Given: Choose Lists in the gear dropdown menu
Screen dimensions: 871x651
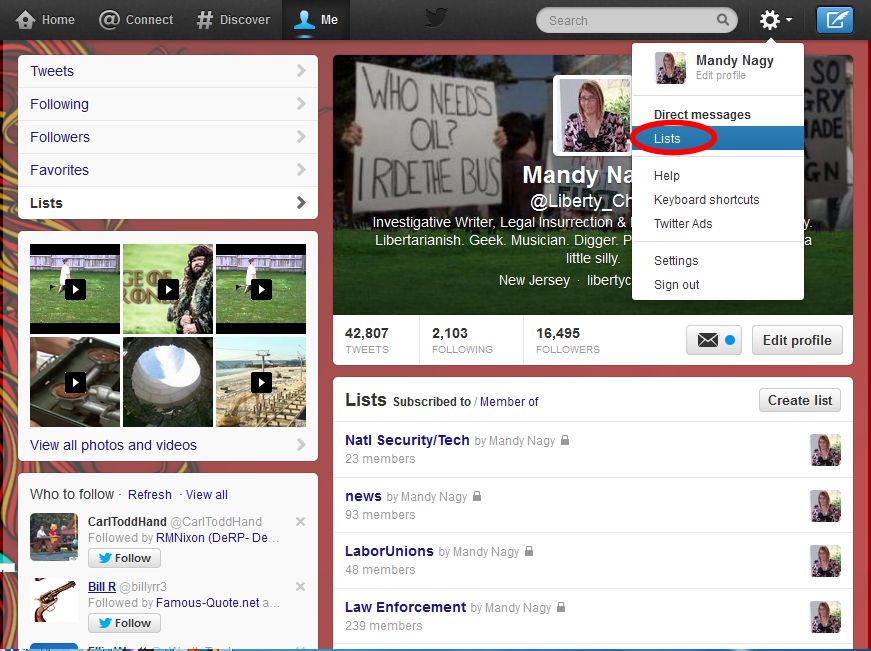Looking at the screenshot, I should [718, 138].
